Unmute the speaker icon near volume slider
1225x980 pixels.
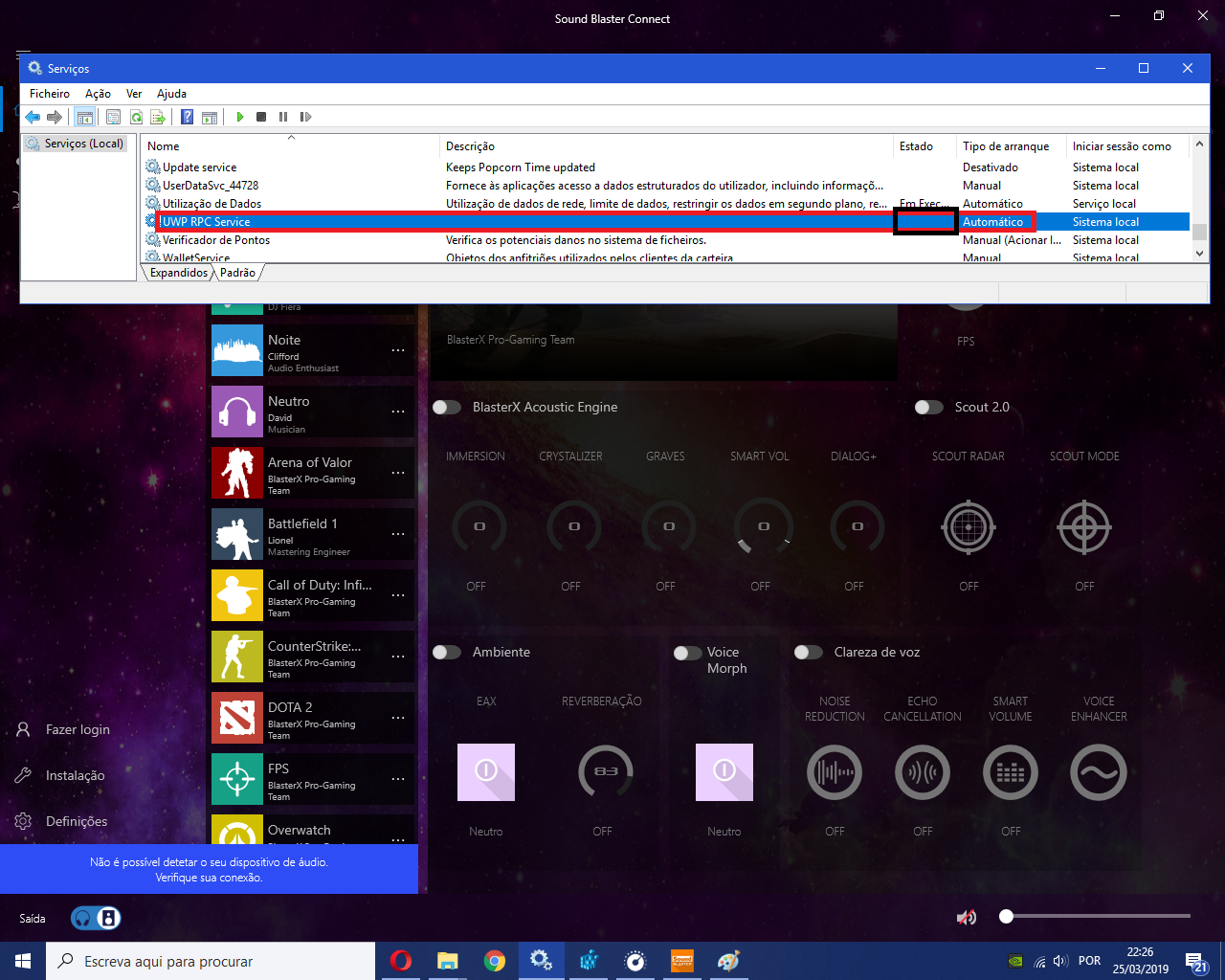(967, 917)
